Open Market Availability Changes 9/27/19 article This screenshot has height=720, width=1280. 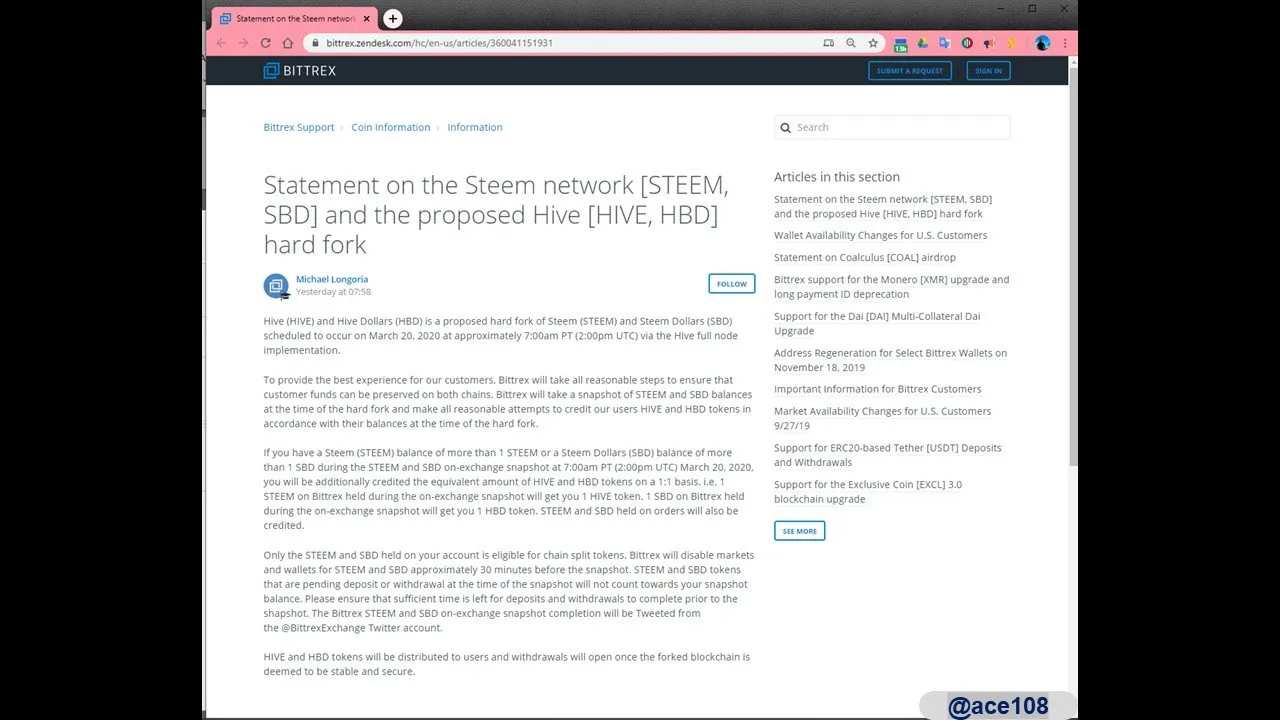[x=883, y=418]
